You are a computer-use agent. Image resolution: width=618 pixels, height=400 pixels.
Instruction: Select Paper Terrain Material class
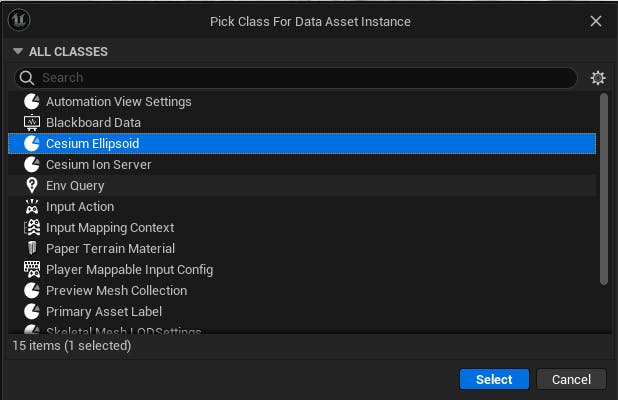click(302, 248)
